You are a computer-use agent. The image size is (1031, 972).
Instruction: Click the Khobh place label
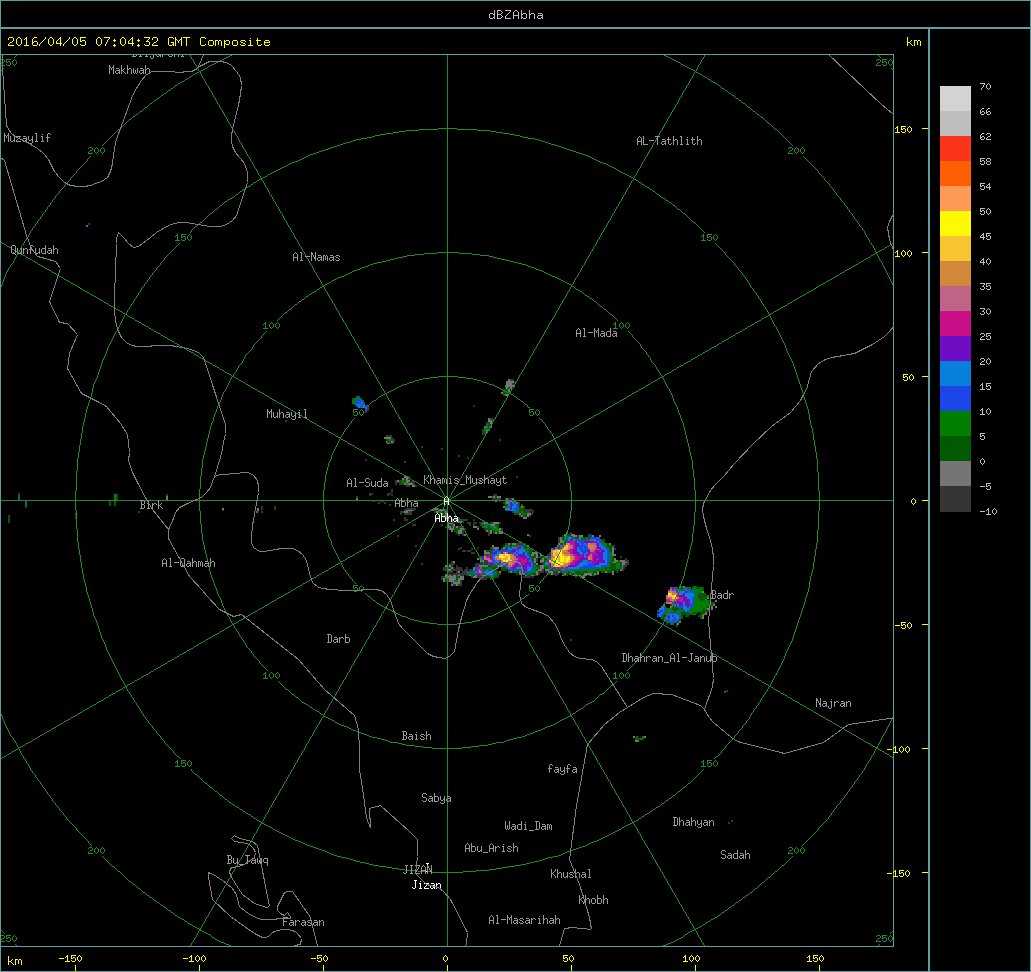click(x=593, y=900)
